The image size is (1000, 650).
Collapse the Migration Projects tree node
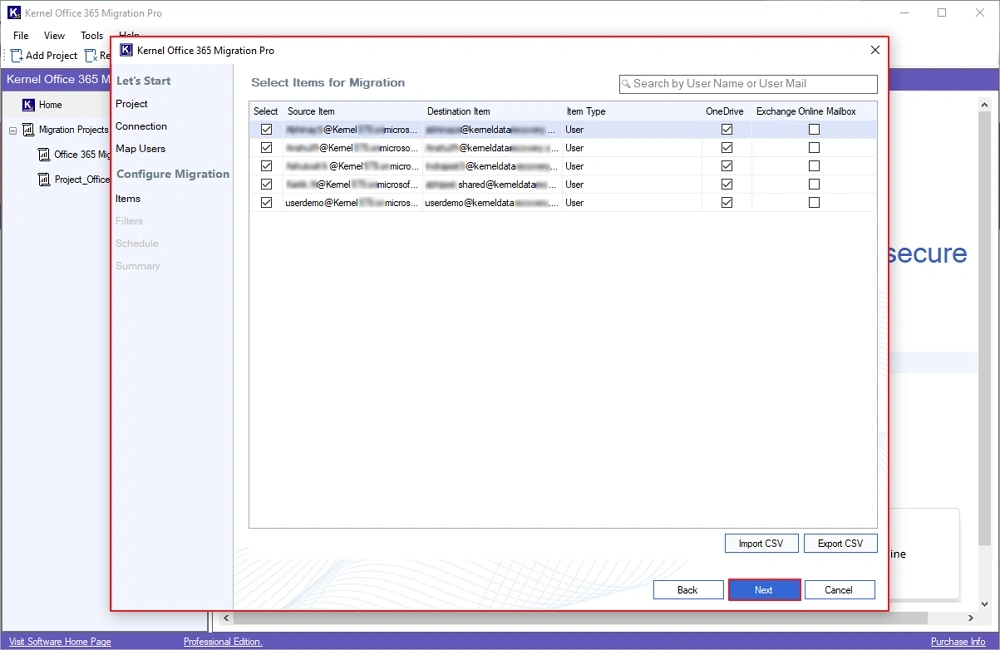tap(13, 130)
